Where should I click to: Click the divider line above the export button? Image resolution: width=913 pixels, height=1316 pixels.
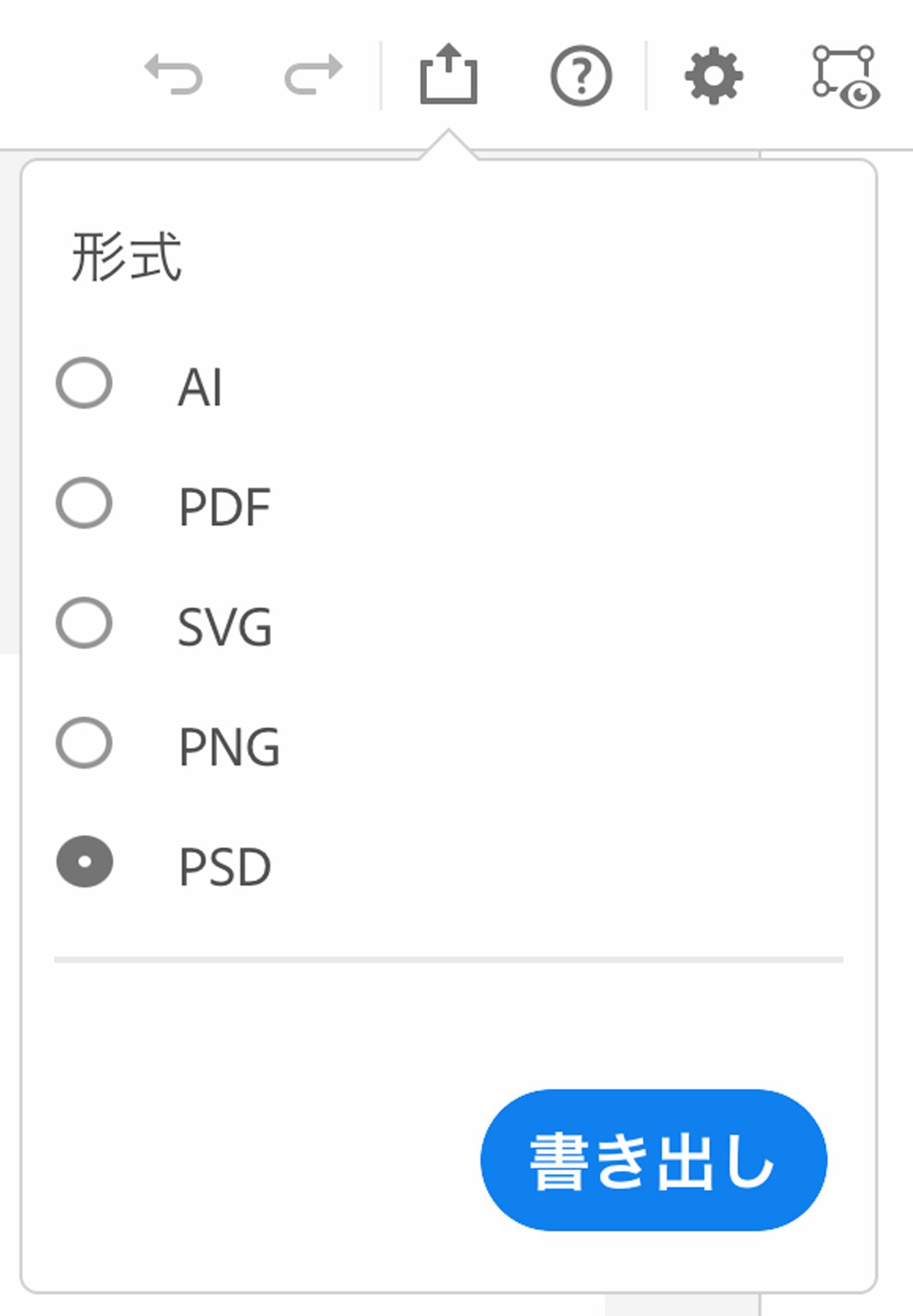tap(449, 958)
